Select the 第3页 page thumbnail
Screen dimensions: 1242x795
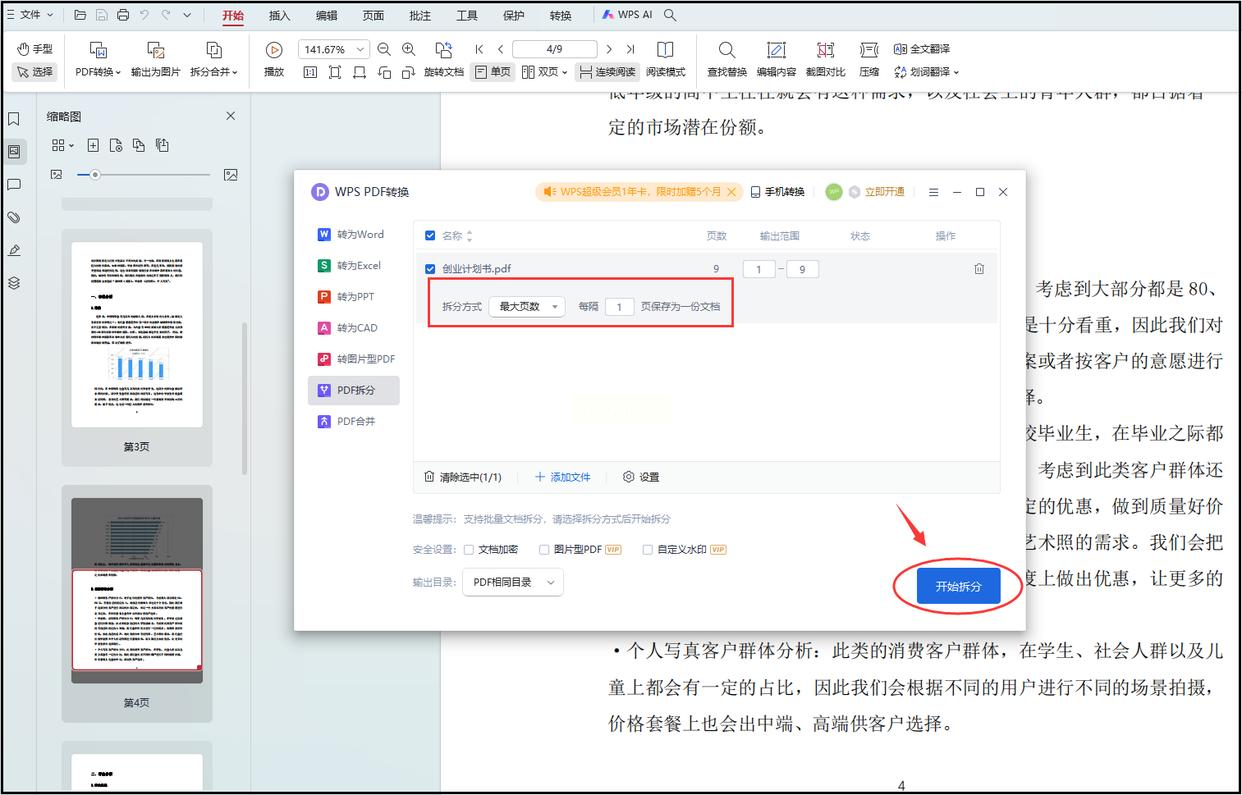(x=137, y=335)
